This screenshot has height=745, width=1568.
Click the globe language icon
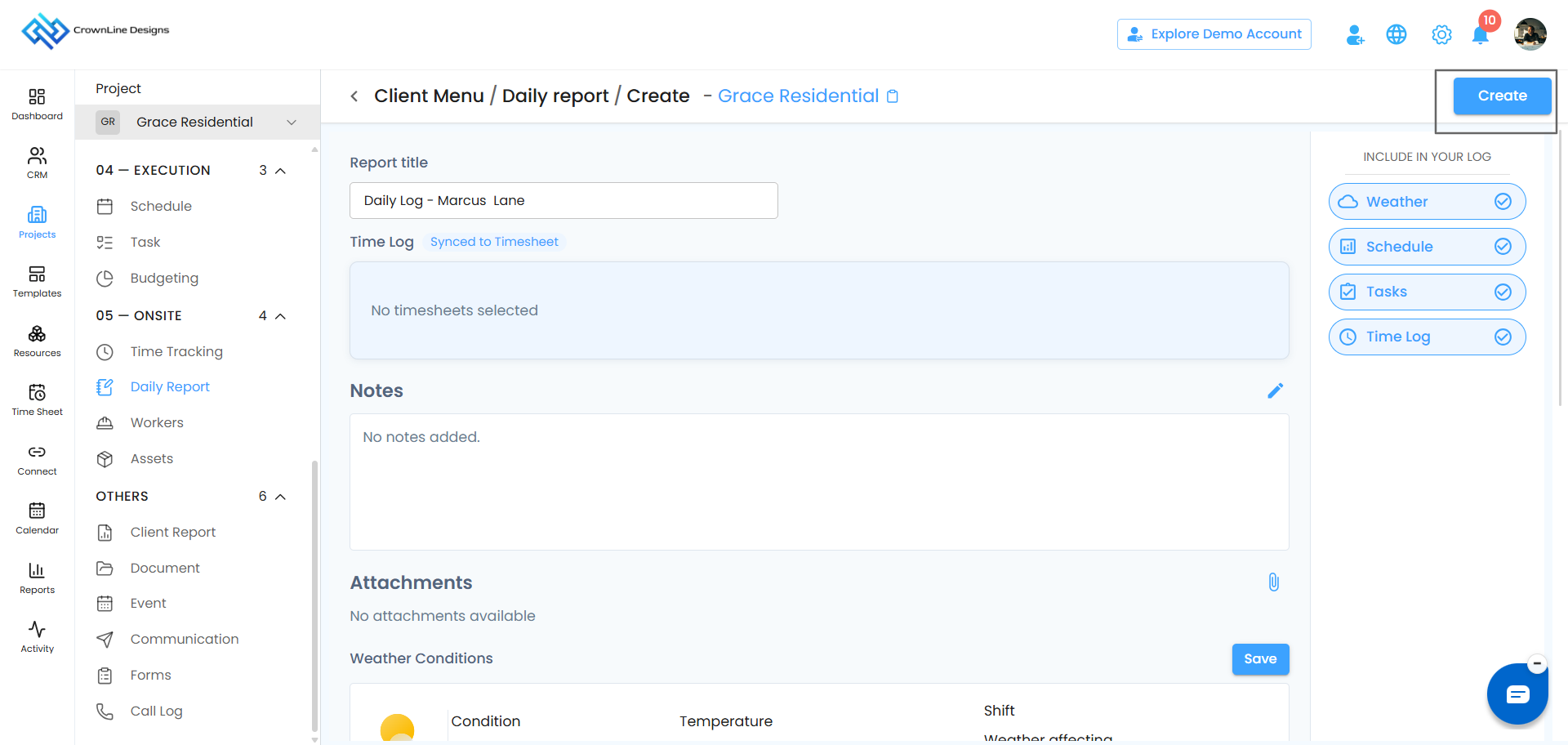[x=1396, y=34]
